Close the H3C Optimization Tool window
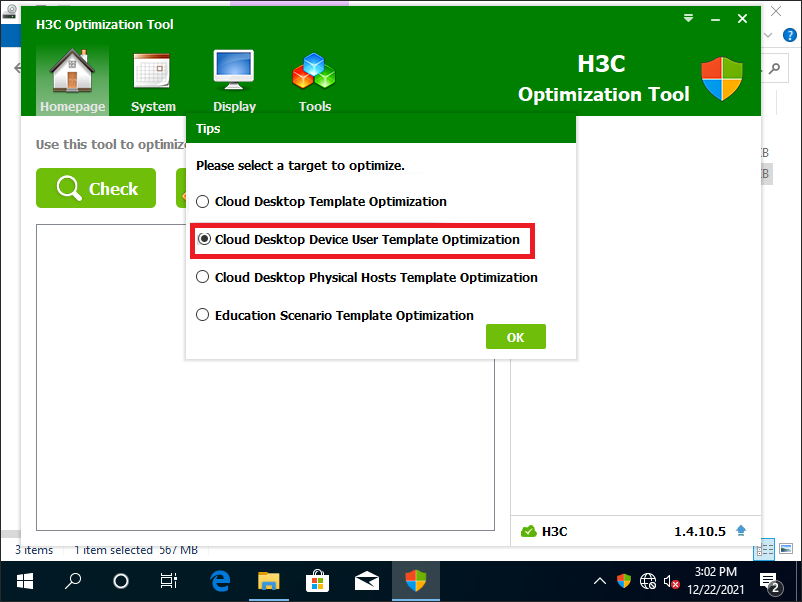This screenshot has width=802, height=602. tap(742, 19)
